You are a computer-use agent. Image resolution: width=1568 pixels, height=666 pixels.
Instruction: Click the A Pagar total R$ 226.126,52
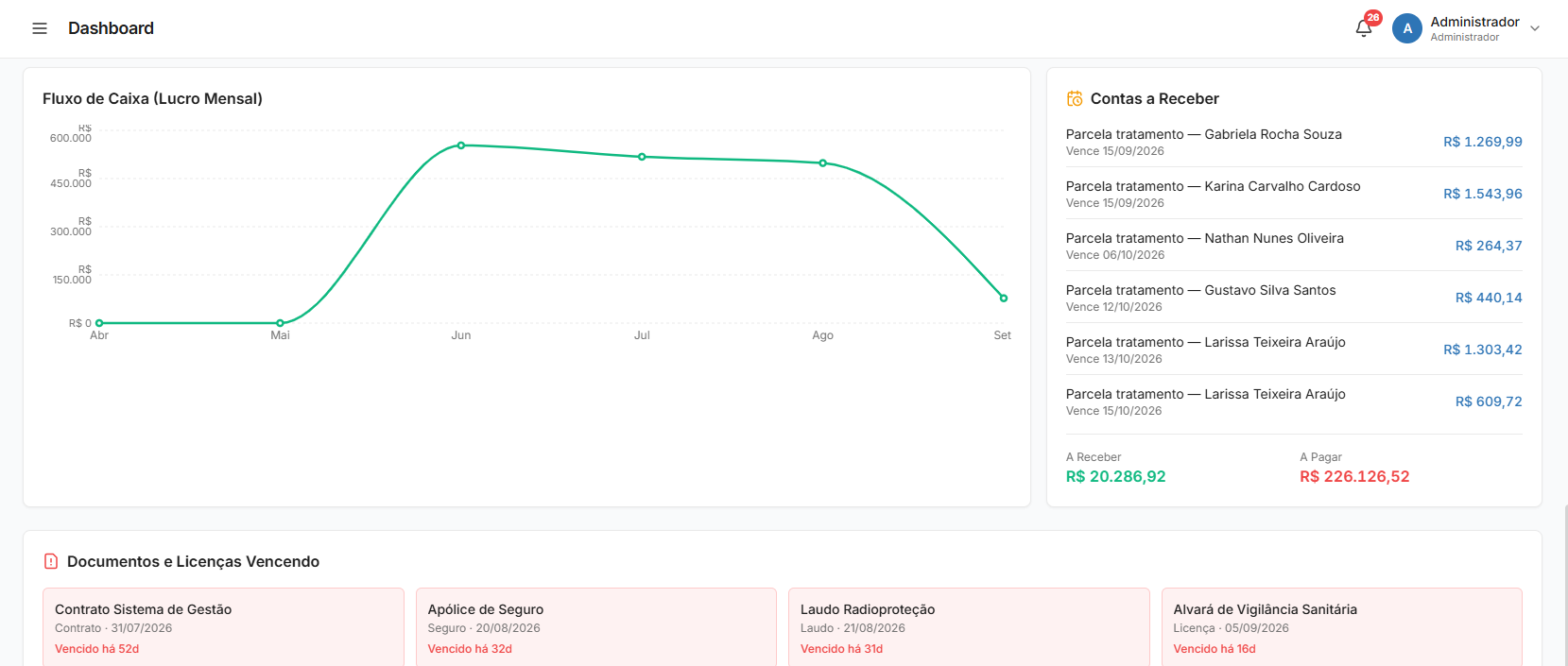[x=1354, y=476]
